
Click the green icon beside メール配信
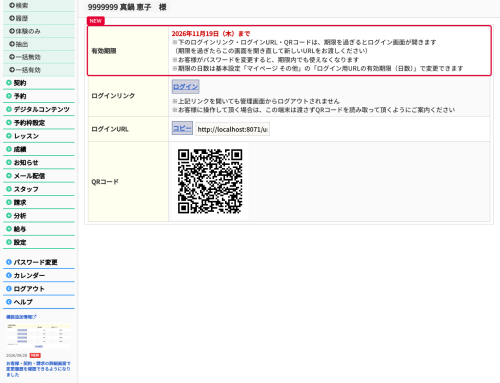[x=9, y=176]
